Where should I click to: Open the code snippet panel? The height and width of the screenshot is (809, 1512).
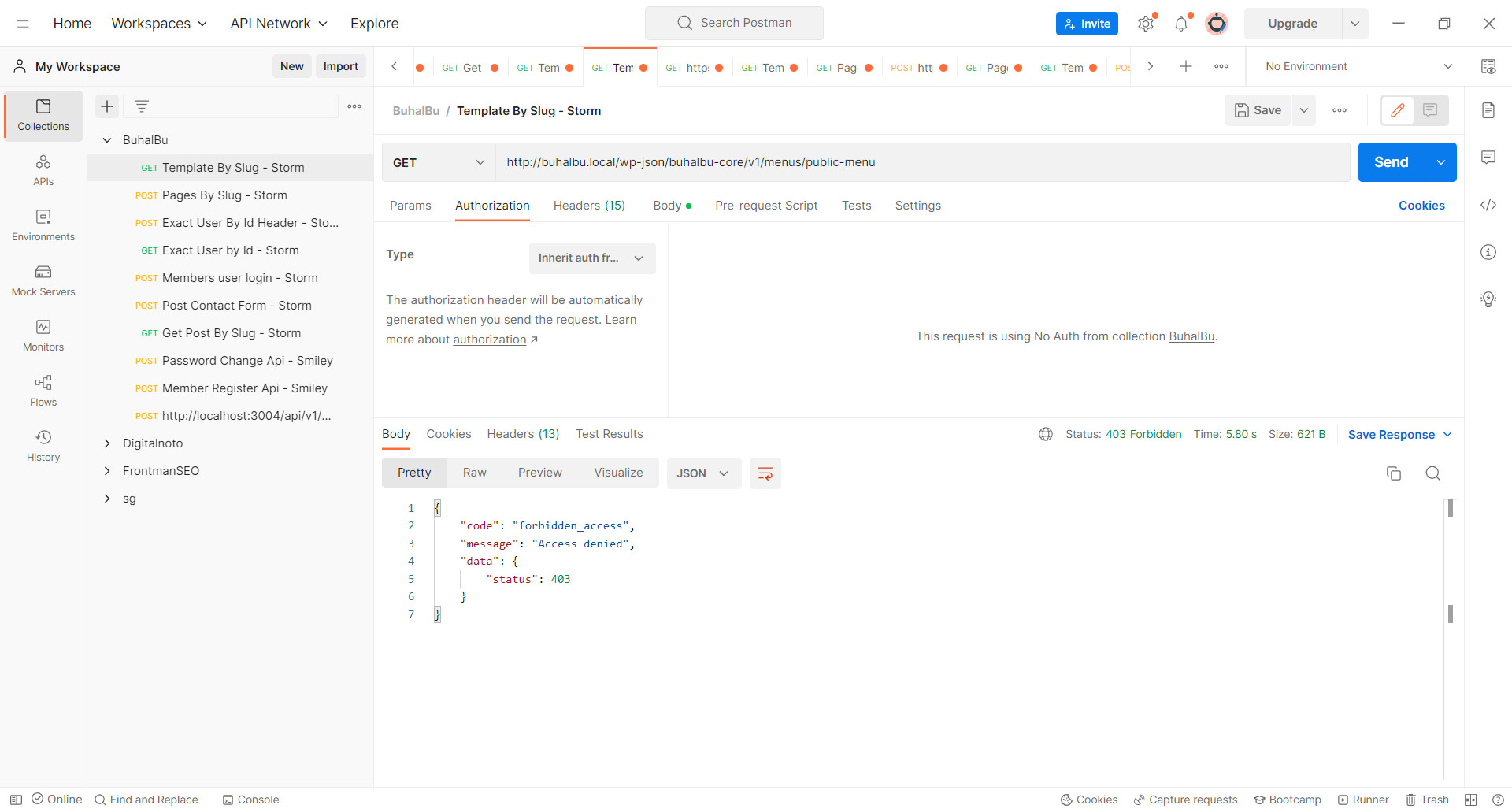click(1488, 205)
